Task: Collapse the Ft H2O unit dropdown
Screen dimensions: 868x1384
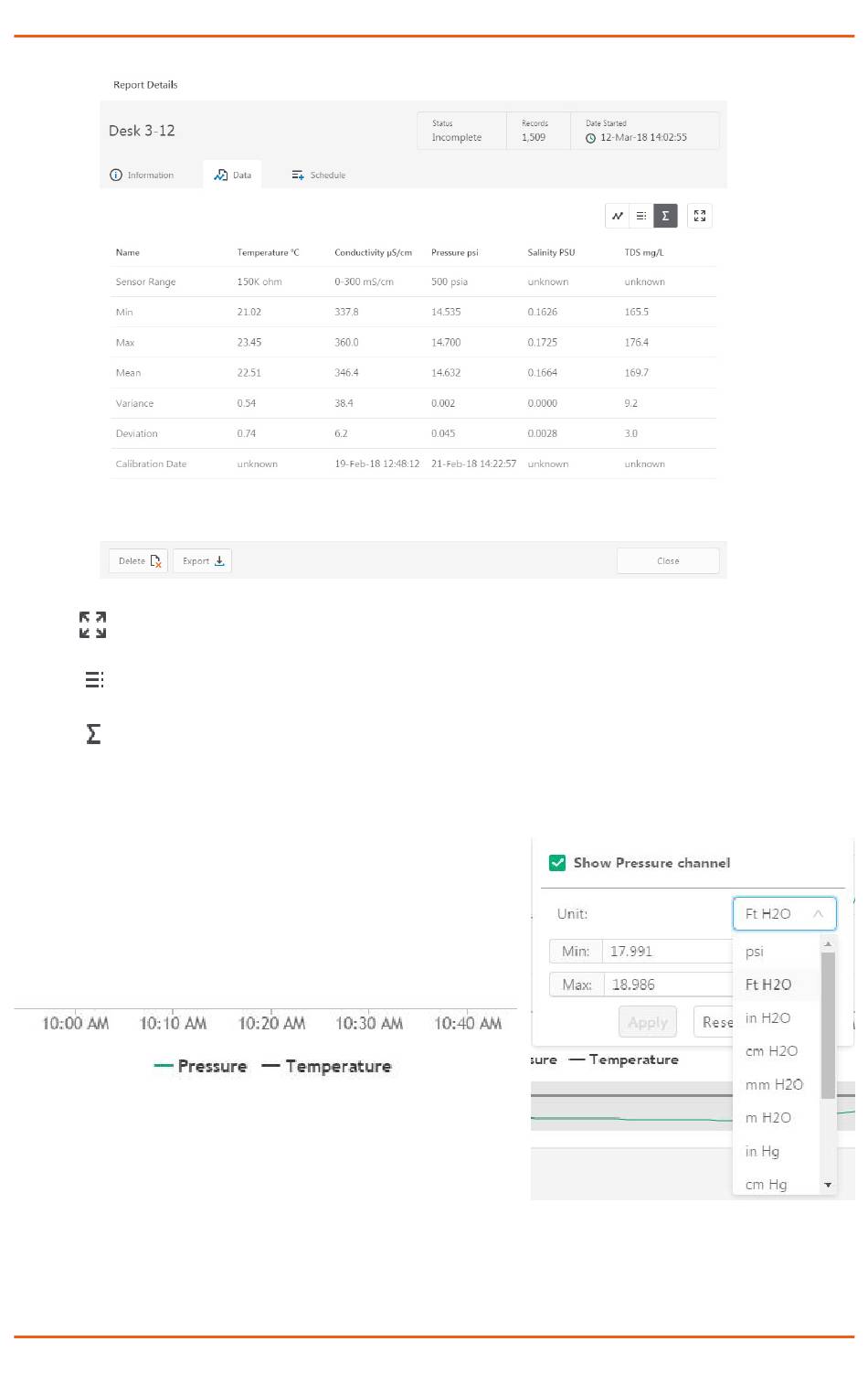Action: pos(785,913)
